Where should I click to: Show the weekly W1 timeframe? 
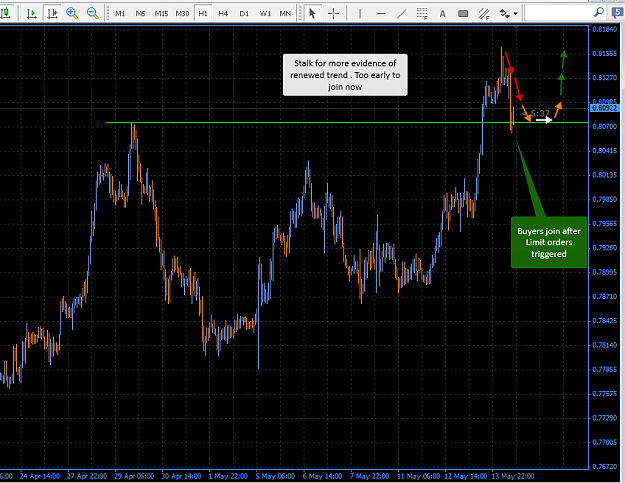pyautogui.click(x=265, y=14)
